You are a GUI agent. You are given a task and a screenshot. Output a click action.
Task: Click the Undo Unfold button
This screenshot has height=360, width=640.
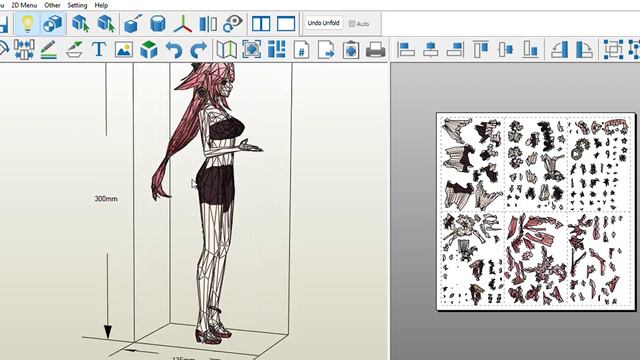point(323,23)
